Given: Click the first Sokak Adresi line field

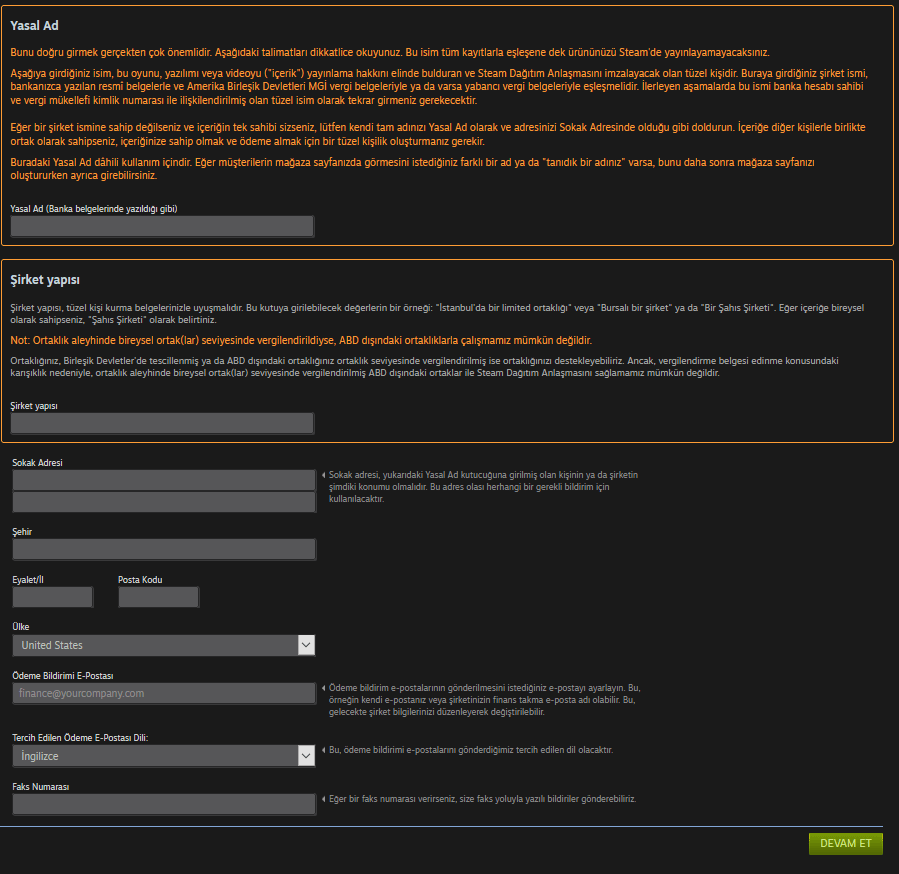Looking at the screenshot, I should click(x=164, y=480).
